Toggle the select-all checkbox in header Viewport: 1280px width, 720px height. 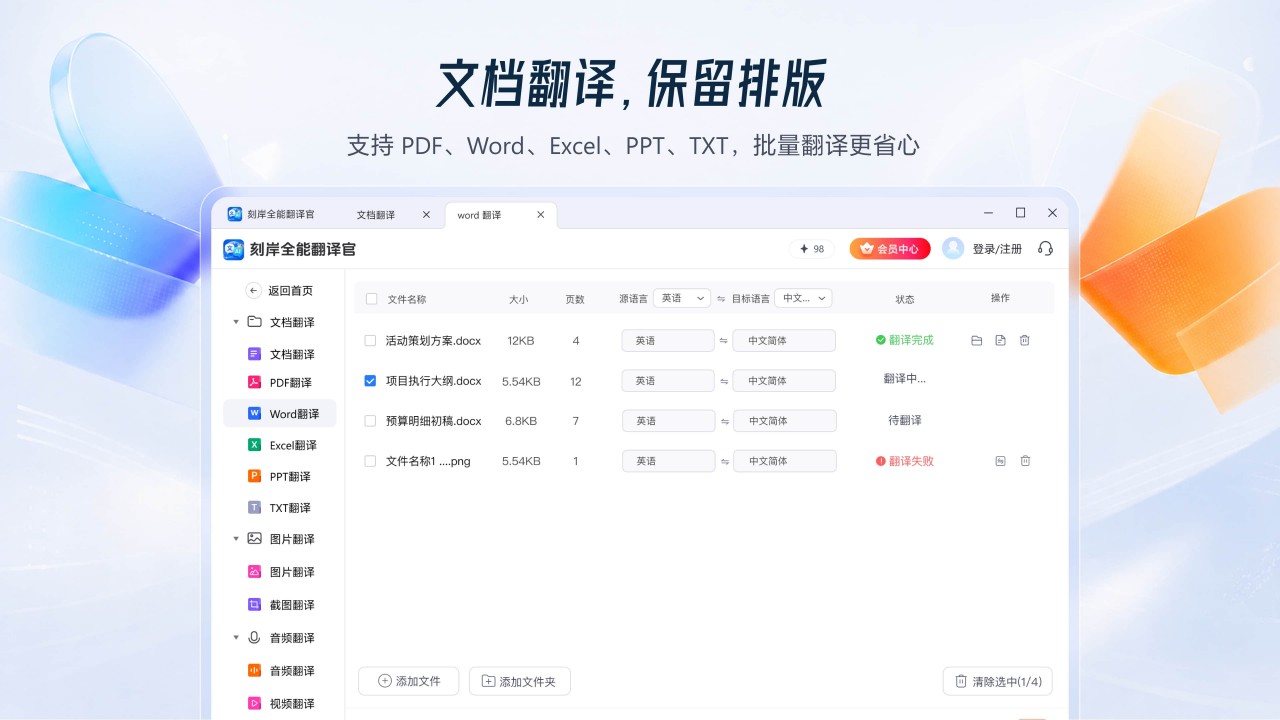372,299
